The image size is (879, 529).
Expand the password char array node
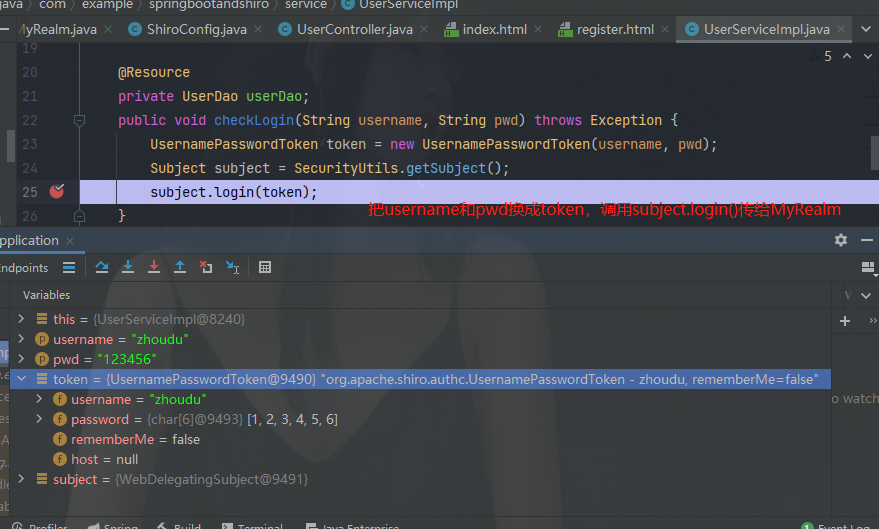pyautogui.click(x=40, y=419)
